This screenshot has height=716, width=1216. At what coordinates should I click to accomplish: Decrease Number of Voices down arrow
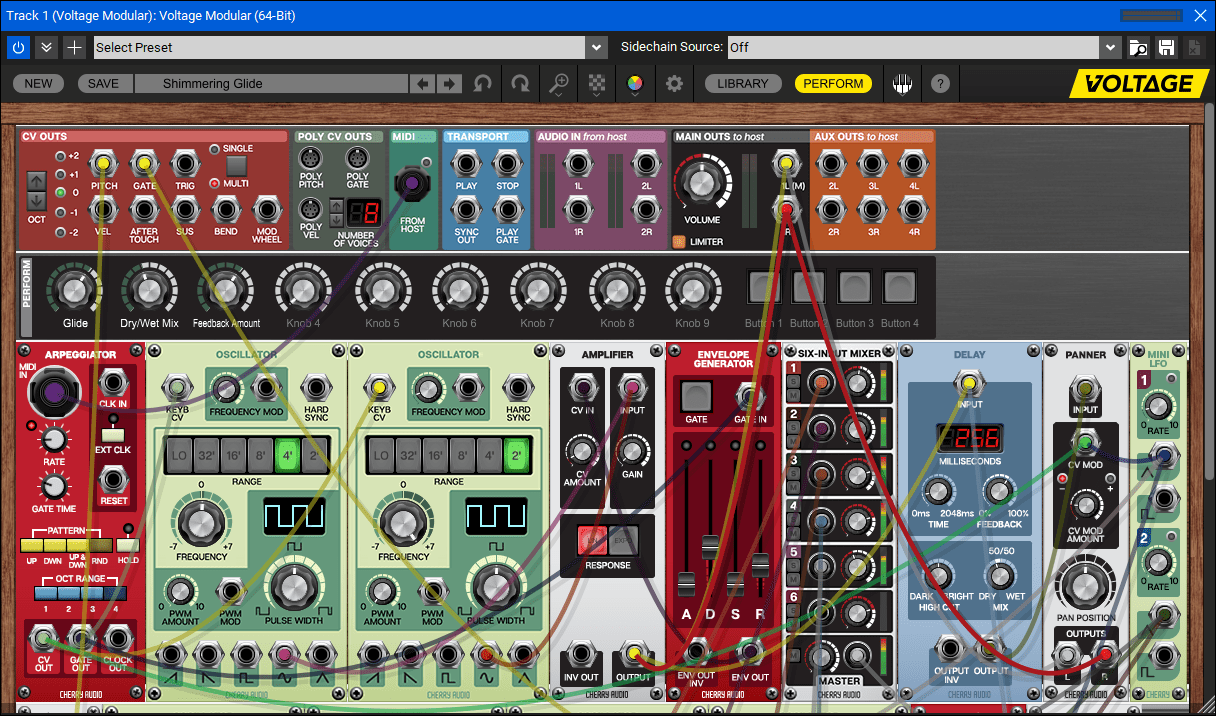click(337, 219)
